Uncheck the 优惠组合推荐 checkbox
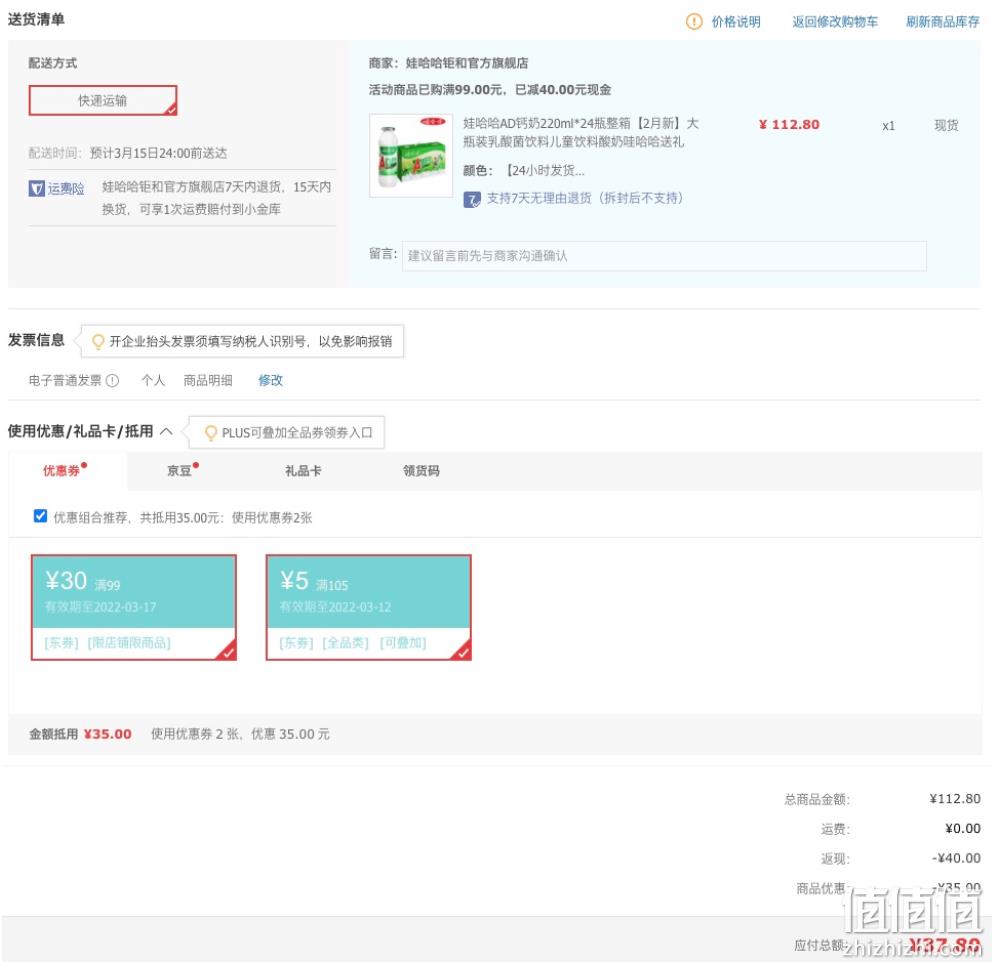The height and width of the screenshot is (966, 992). point(40,516)
